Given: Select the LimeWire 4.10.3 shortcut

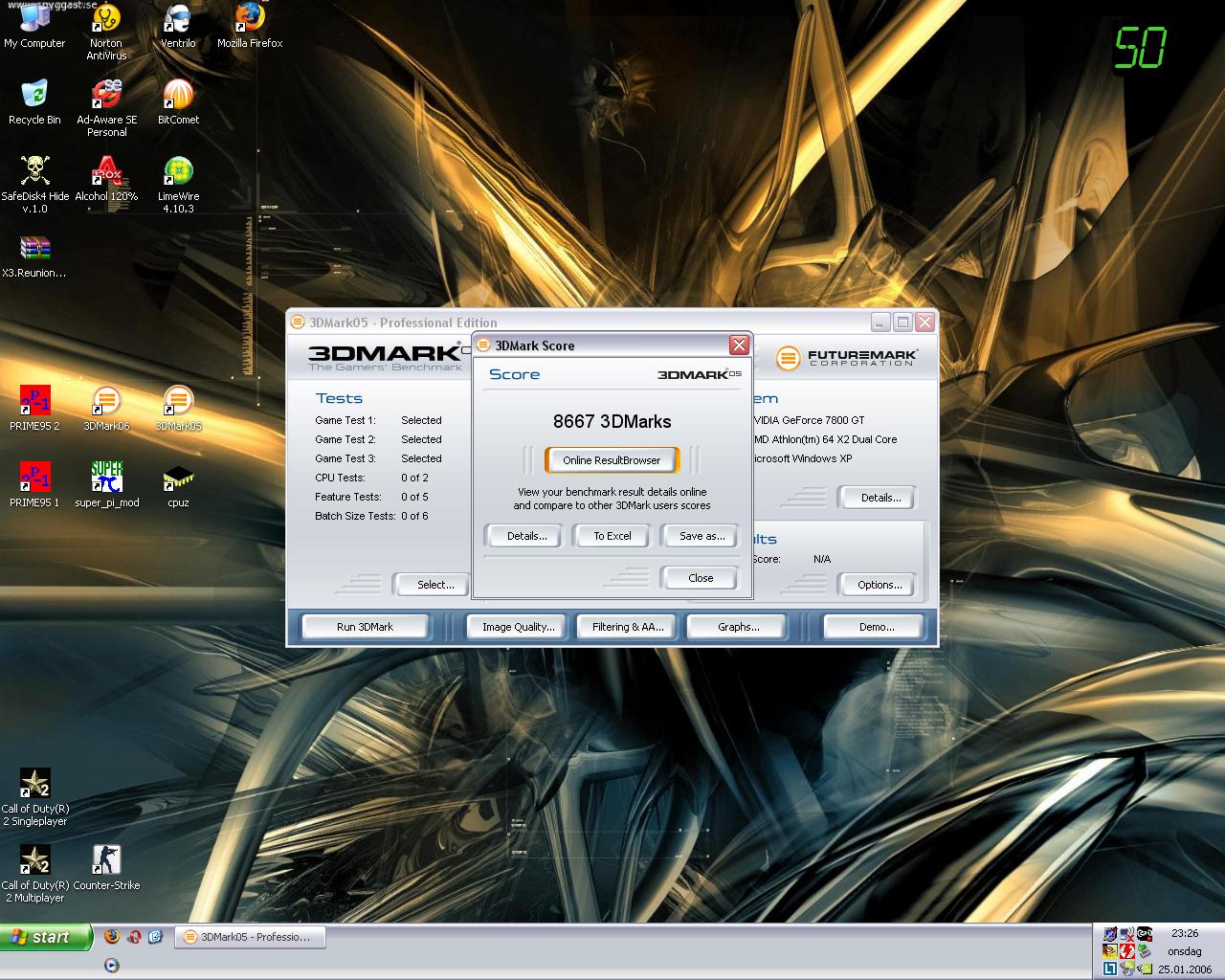Looking at the screenshot, I should (x=178, y=185).
